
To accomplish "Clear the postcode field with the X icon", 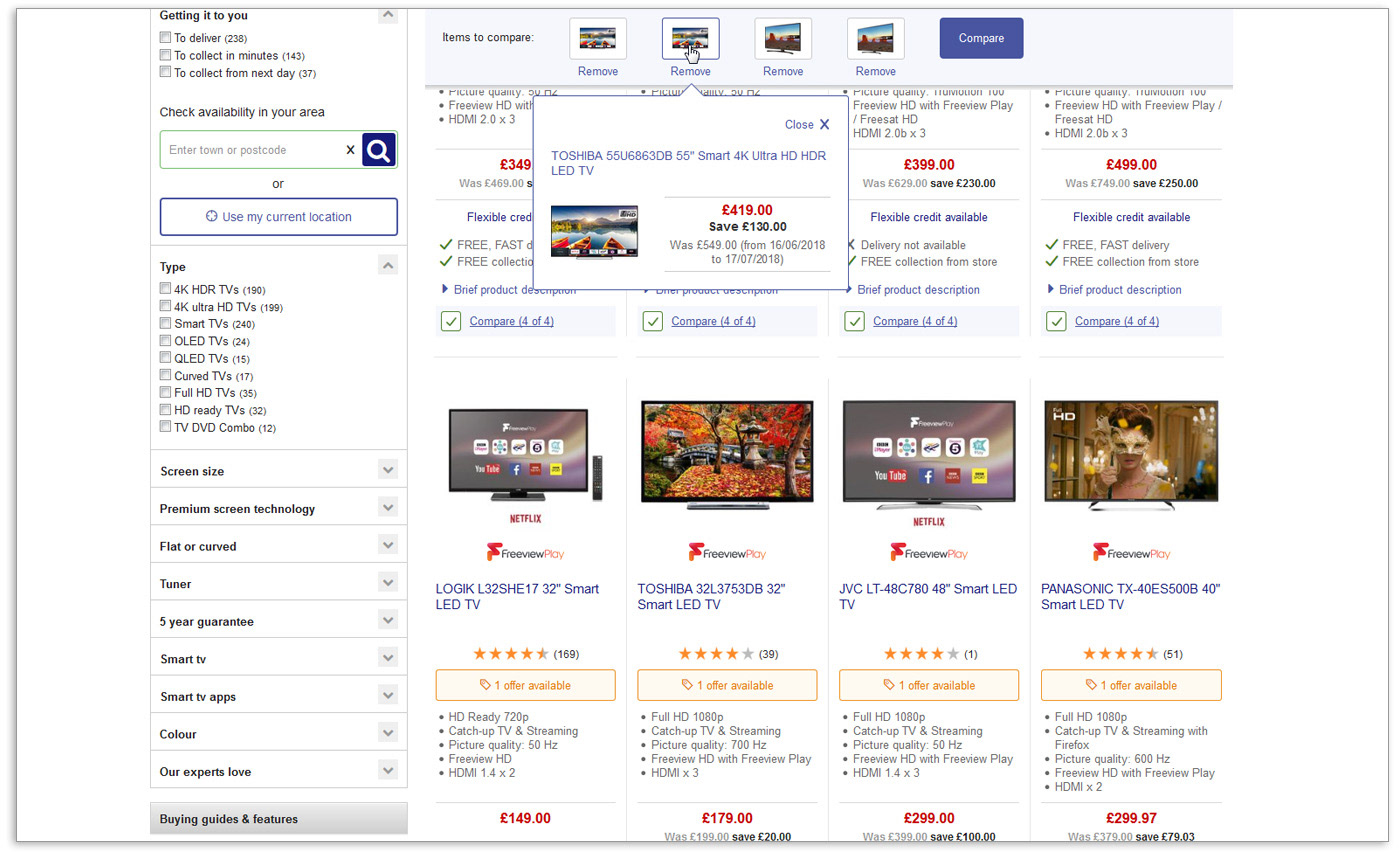I will pos(350,150).
